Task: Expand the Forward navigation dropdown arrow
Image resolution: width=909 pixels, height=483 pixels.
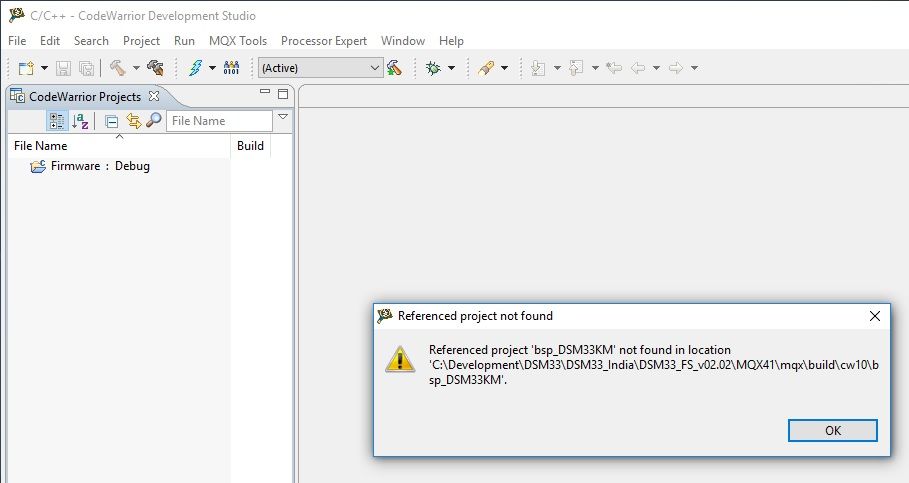Action: 694,68
